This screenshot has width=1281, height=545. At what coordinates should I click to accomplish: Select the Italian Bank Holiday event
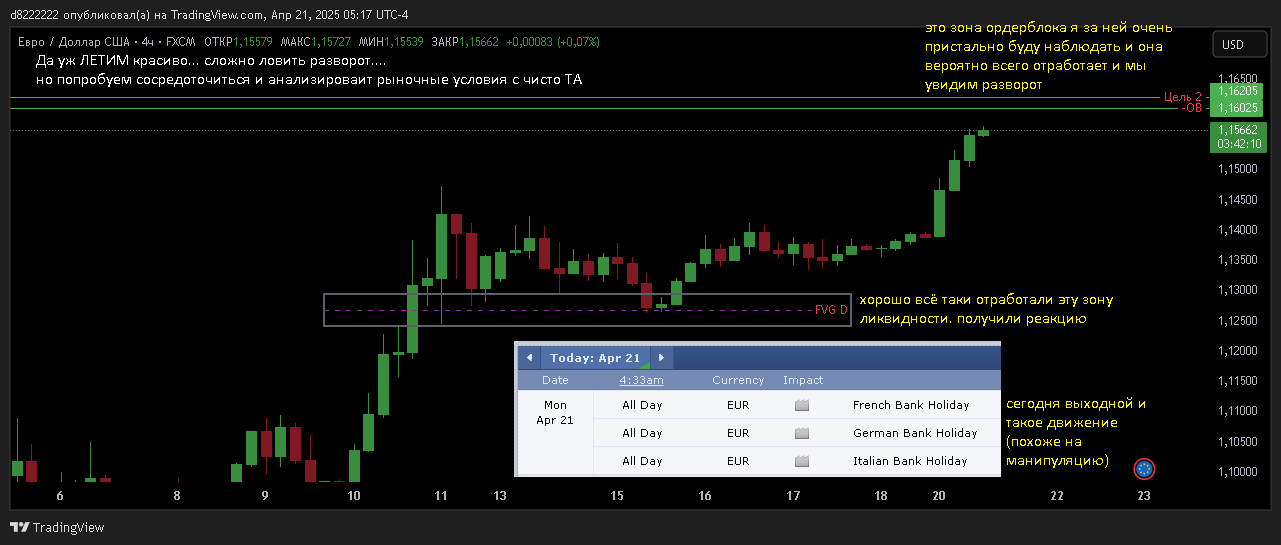point(910,462)
